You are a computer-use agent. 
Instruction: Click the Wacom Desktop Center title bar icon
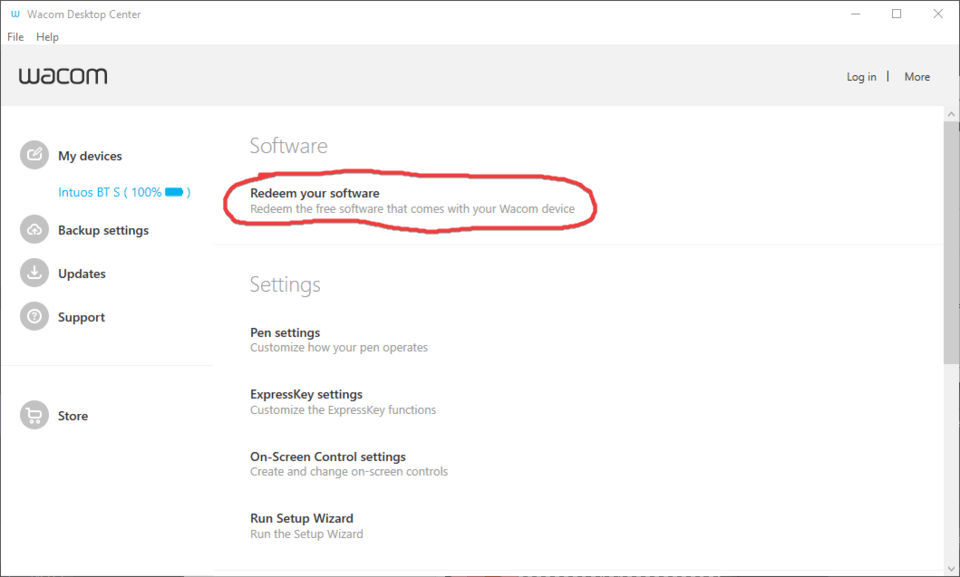(15, 14)
